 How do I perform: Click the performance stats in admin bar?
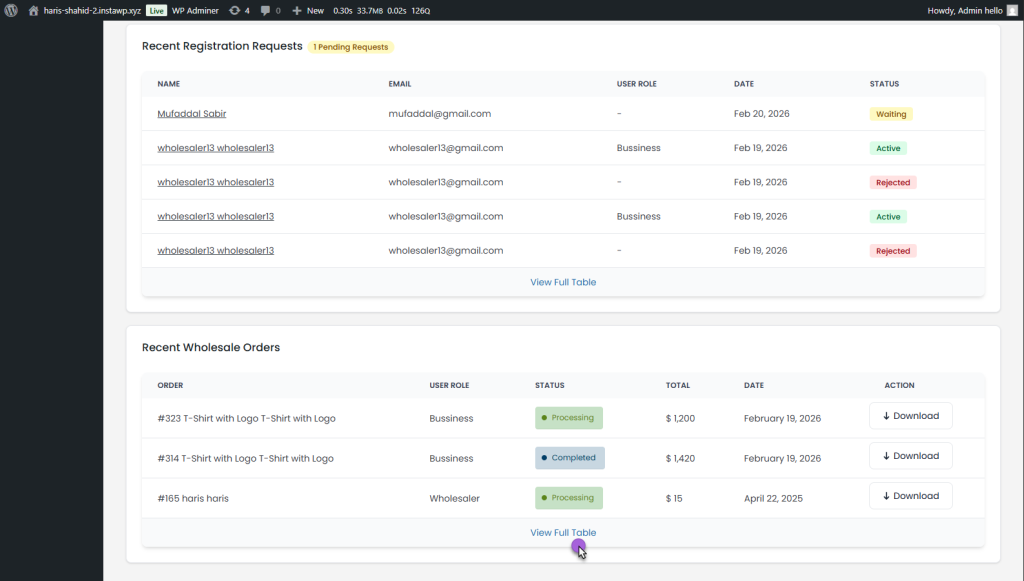(381, 10)
